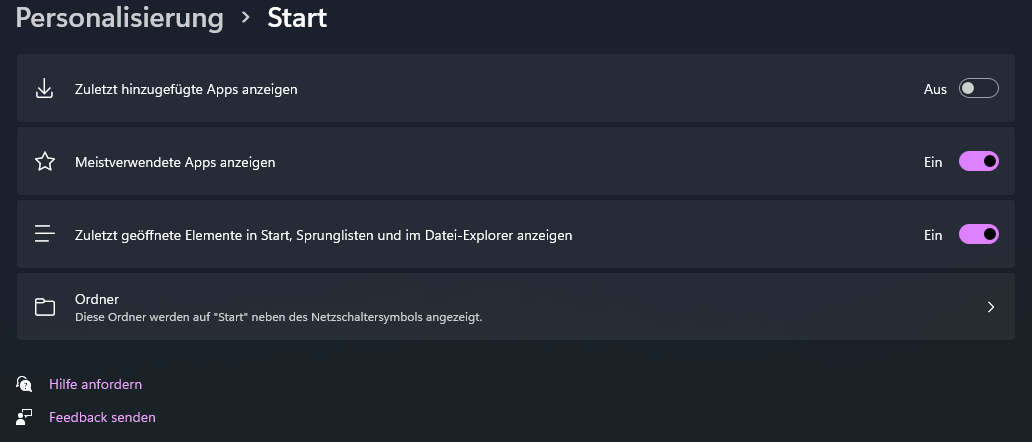This screenshot has height=442, width=1032.
Task: Click the star icon beside Meistverwendete Apps
Action: click(x=44, y=162)
